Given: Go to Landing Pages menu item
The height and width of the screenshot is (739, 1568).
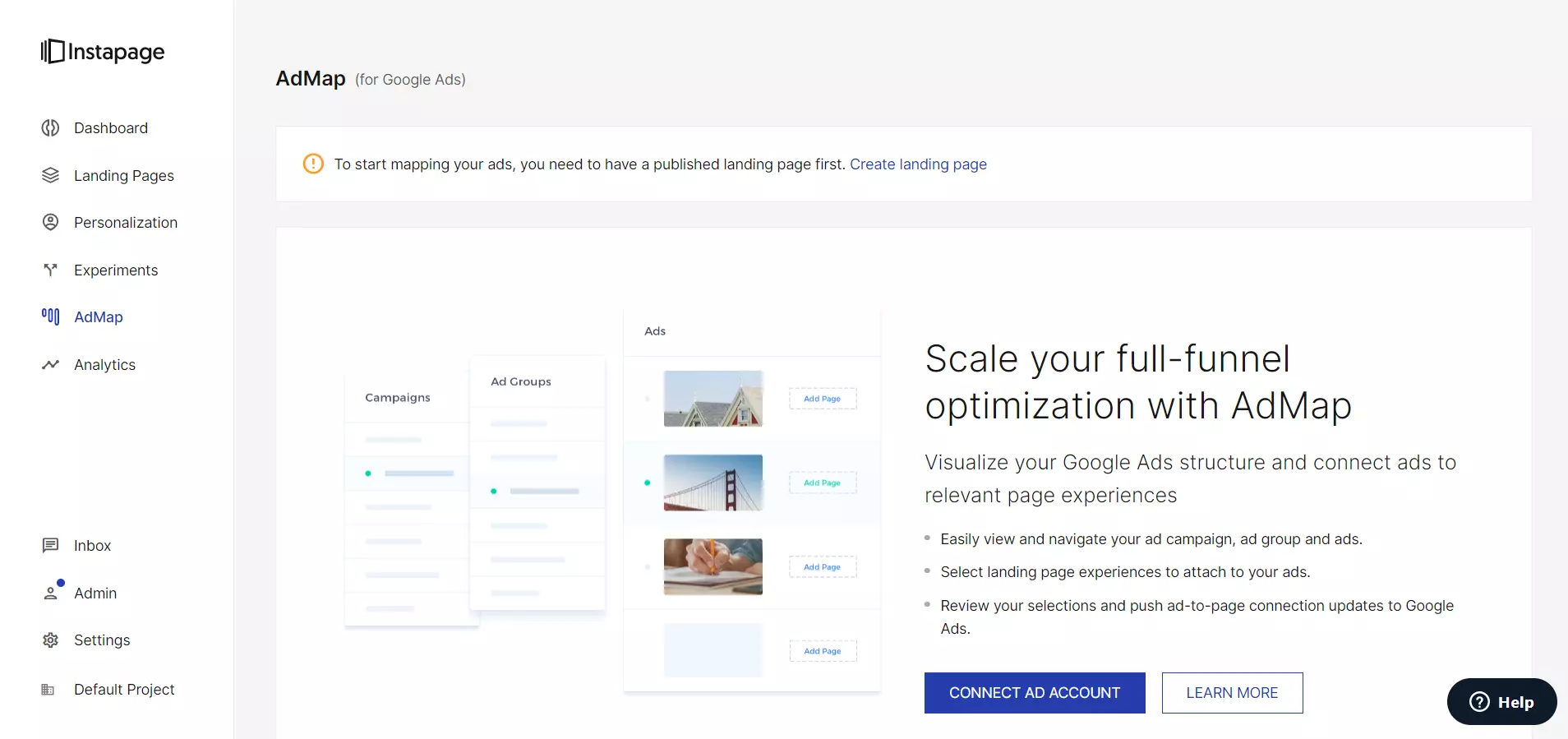Looking at the screenshot, I should pyautogui.click(x=123, y=176).
